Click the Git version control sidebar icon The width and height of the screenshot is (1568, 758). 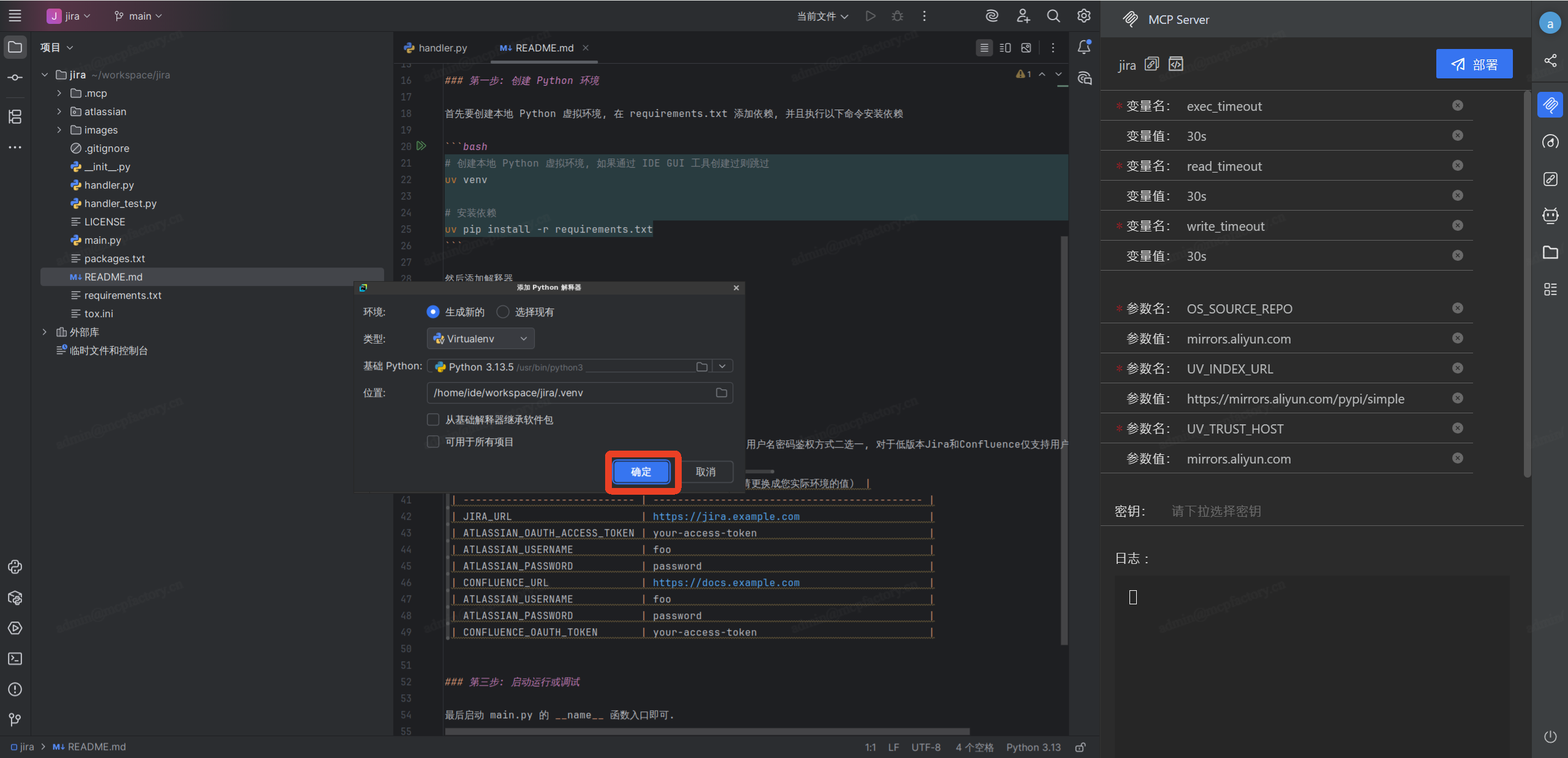[x=15, y=719]
